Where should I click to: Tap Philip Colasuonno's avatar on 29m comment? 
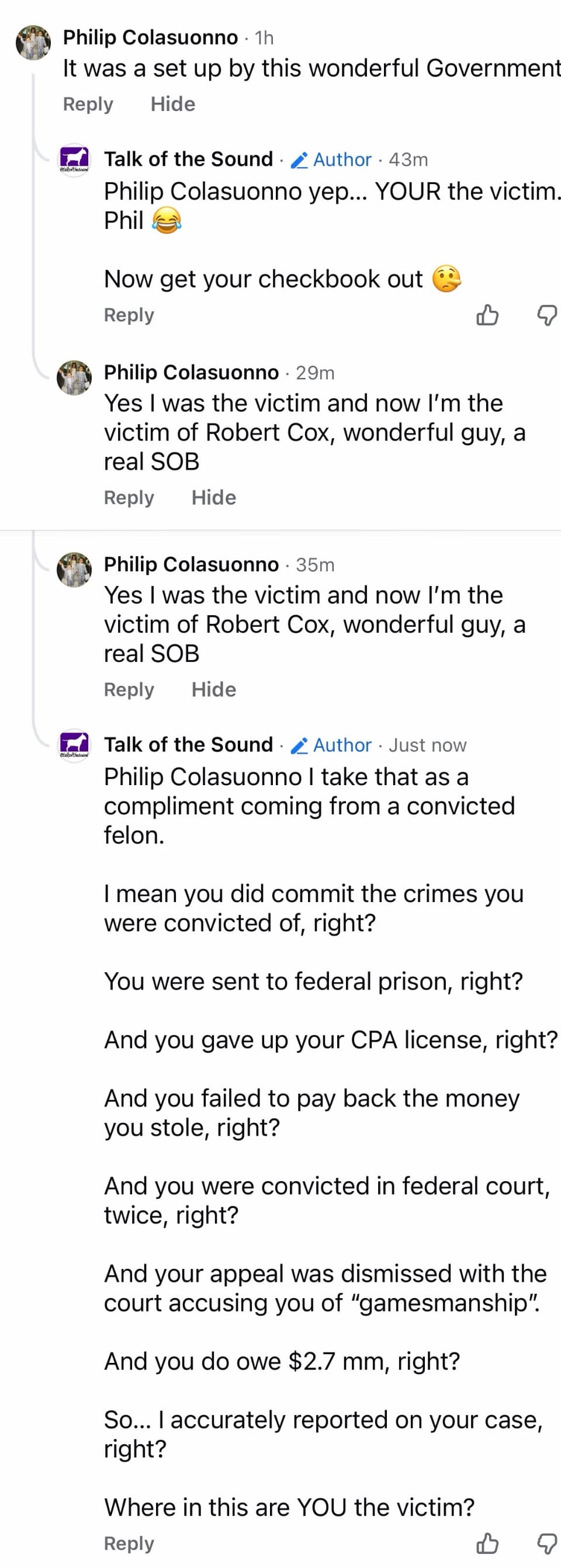[74, 377]
